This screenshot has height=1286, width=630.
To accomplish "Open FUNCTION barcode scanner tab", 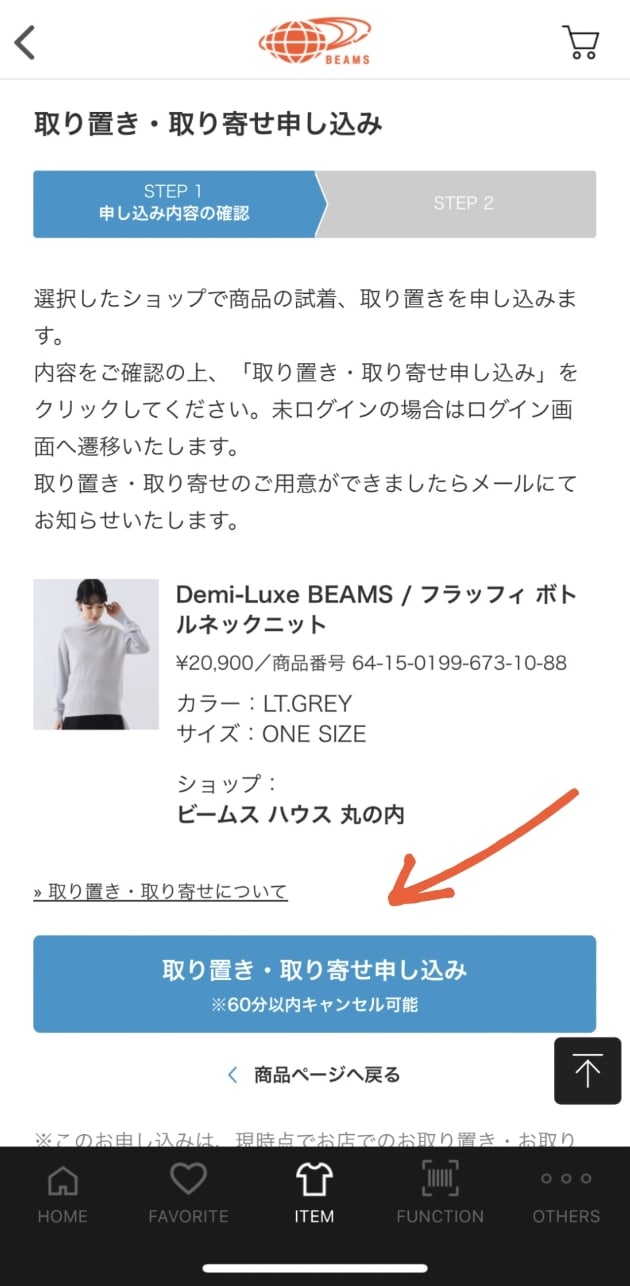I will 440,1193.
